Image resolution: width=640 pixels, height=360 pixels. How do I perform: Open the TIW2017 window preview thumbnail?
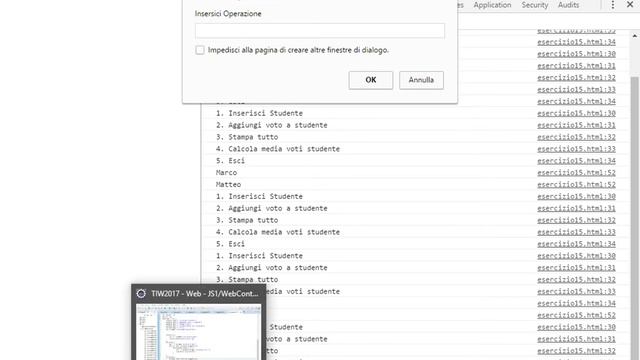coord(199,332)
